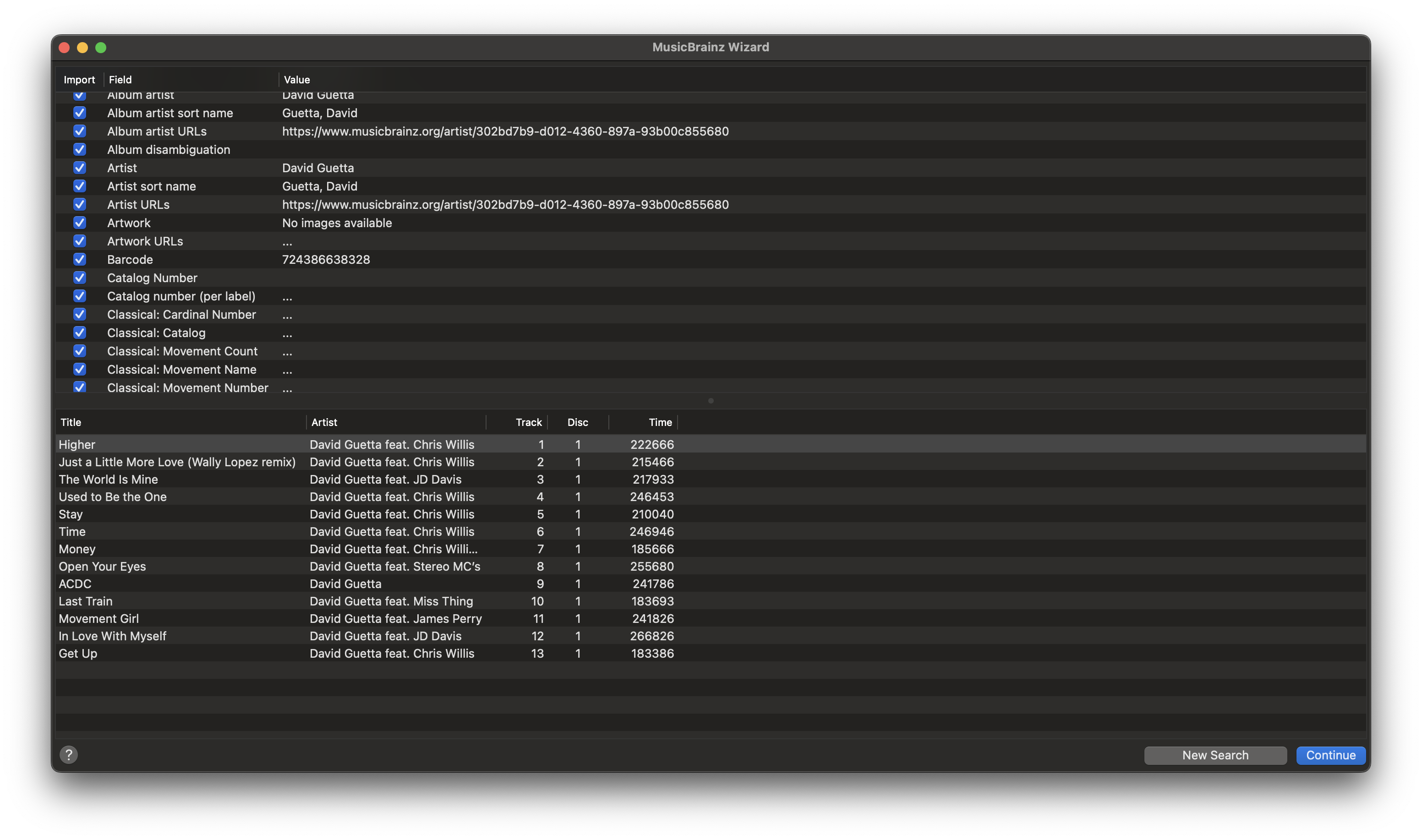Uncheck the Barcode import checkbox
The image size is (1422, 840).
(80, 259)
